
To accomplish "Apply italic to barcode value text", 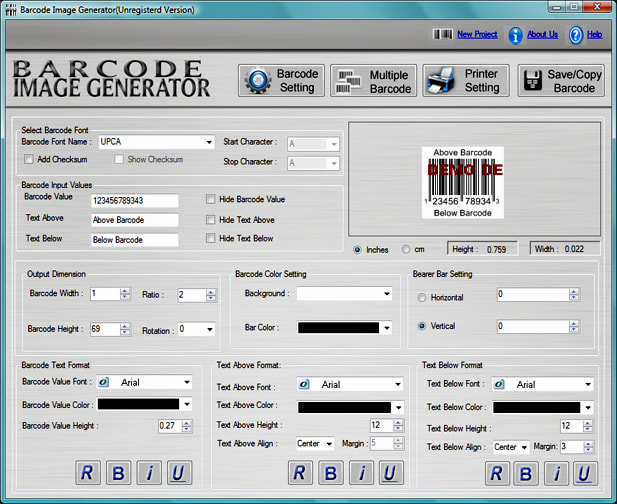I will coord(149,473).
